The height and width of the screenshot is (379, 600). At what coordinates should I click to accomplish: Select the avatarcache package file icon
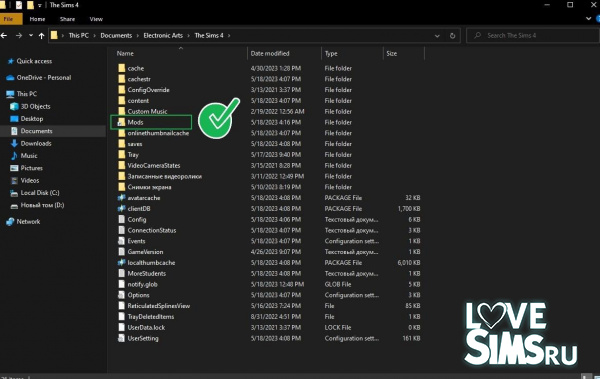point(122,198)
